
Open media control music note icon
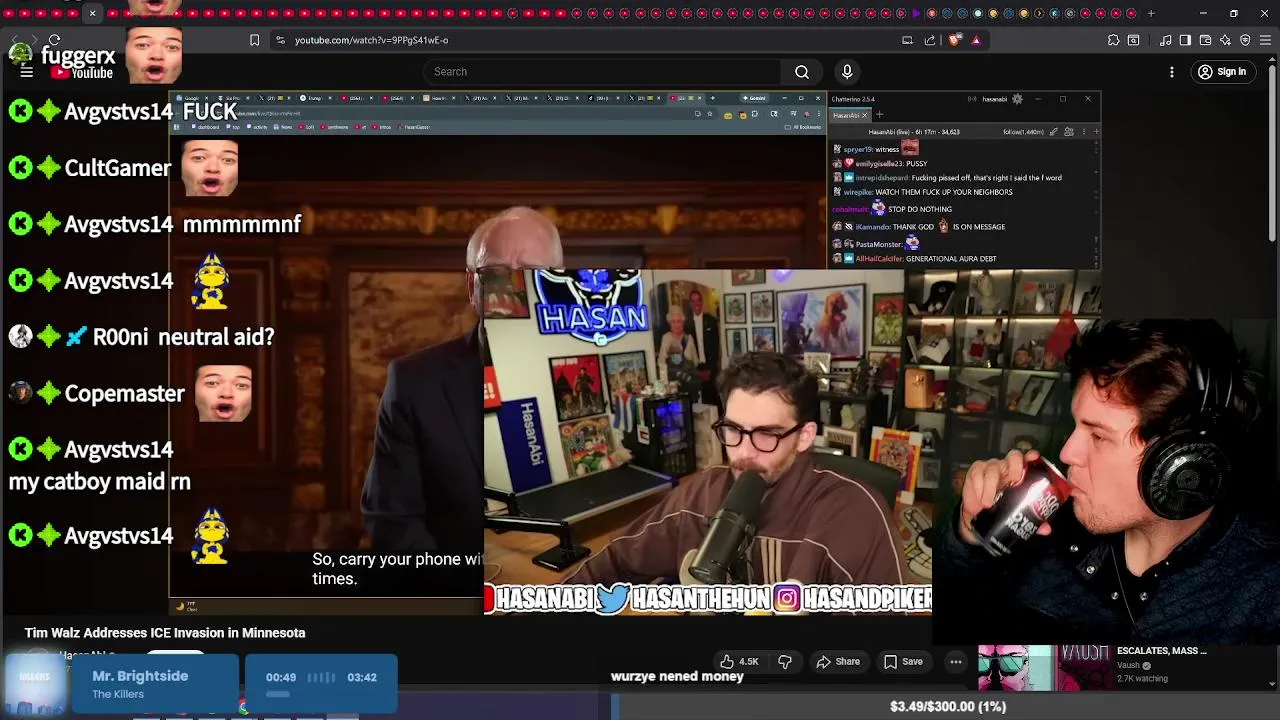1166,40
